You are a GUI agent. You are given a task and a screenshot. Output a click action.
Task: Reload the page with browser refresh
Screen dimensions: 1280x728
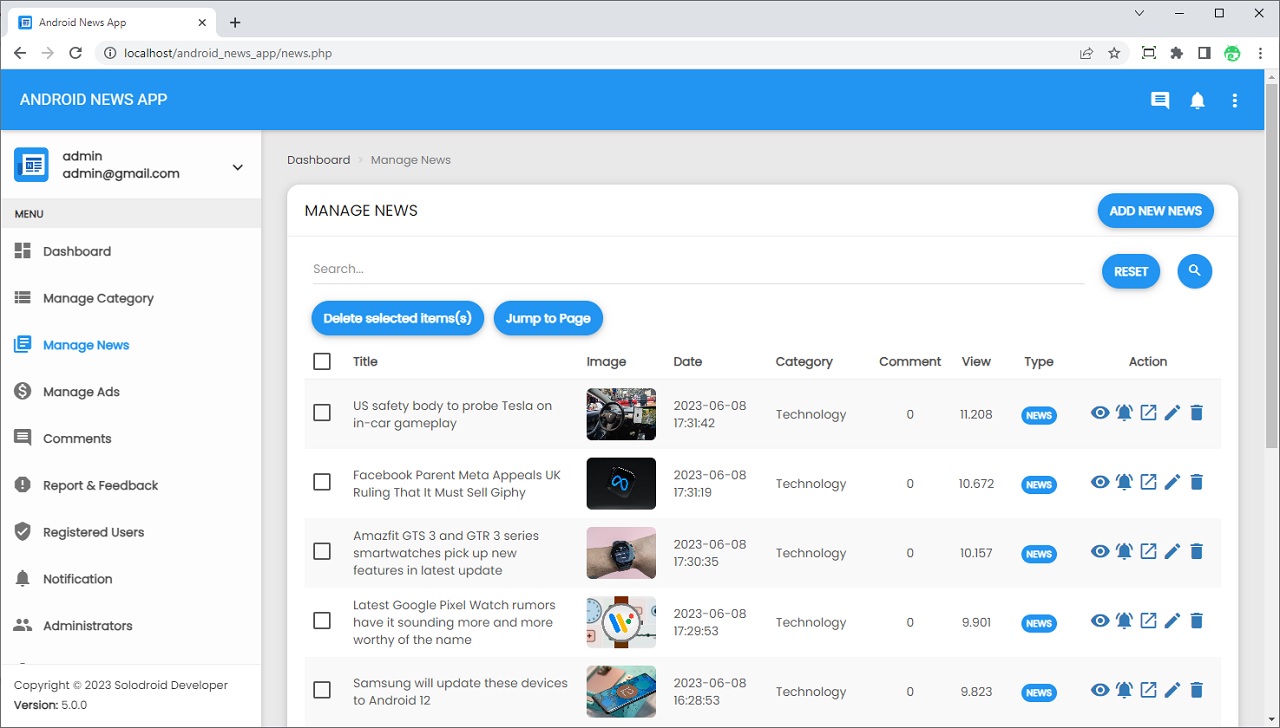[75, 53]
